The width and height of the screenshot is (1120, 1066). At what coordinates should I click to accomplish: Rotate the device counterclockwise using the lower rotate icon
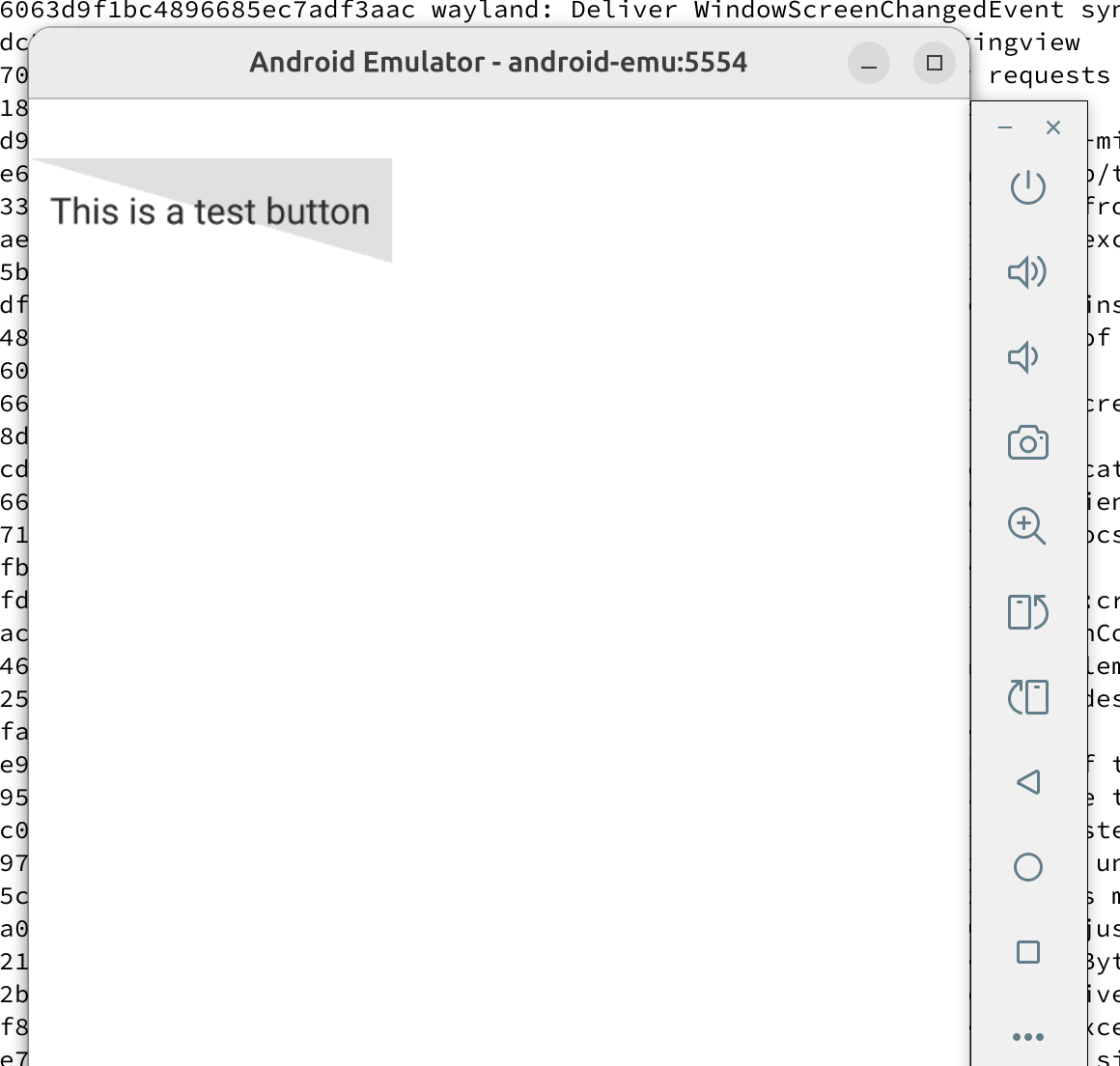click(1028, 696)
